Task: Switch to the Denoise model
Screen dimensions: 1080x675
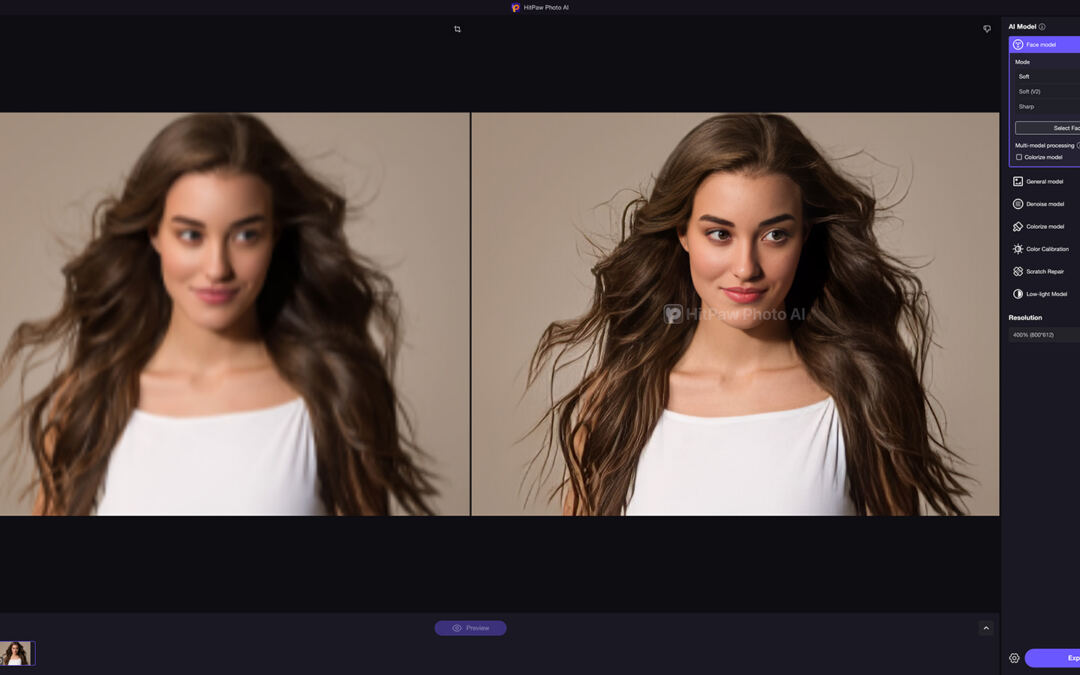Action: [x=1044, y=204]
